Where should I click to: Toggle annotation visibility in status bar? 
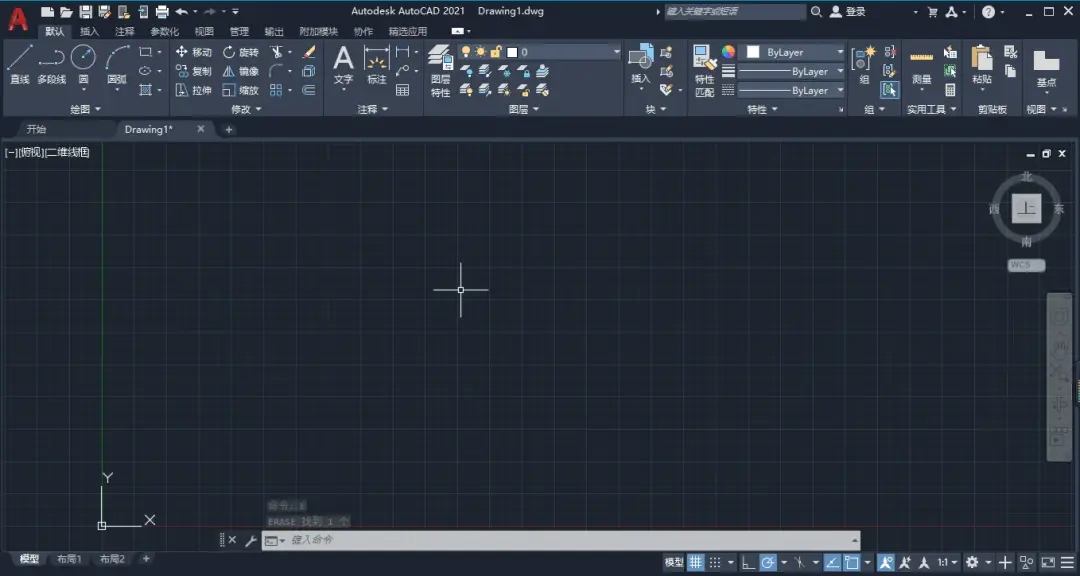pos(886,562)
